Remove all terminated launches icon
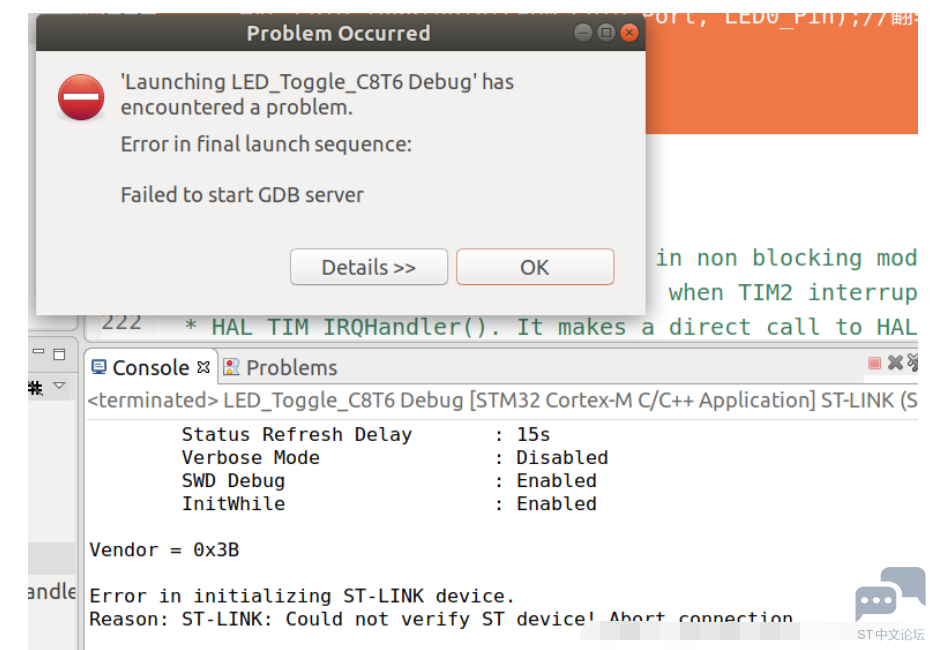934x650 pixels. [x=913, y=362]
